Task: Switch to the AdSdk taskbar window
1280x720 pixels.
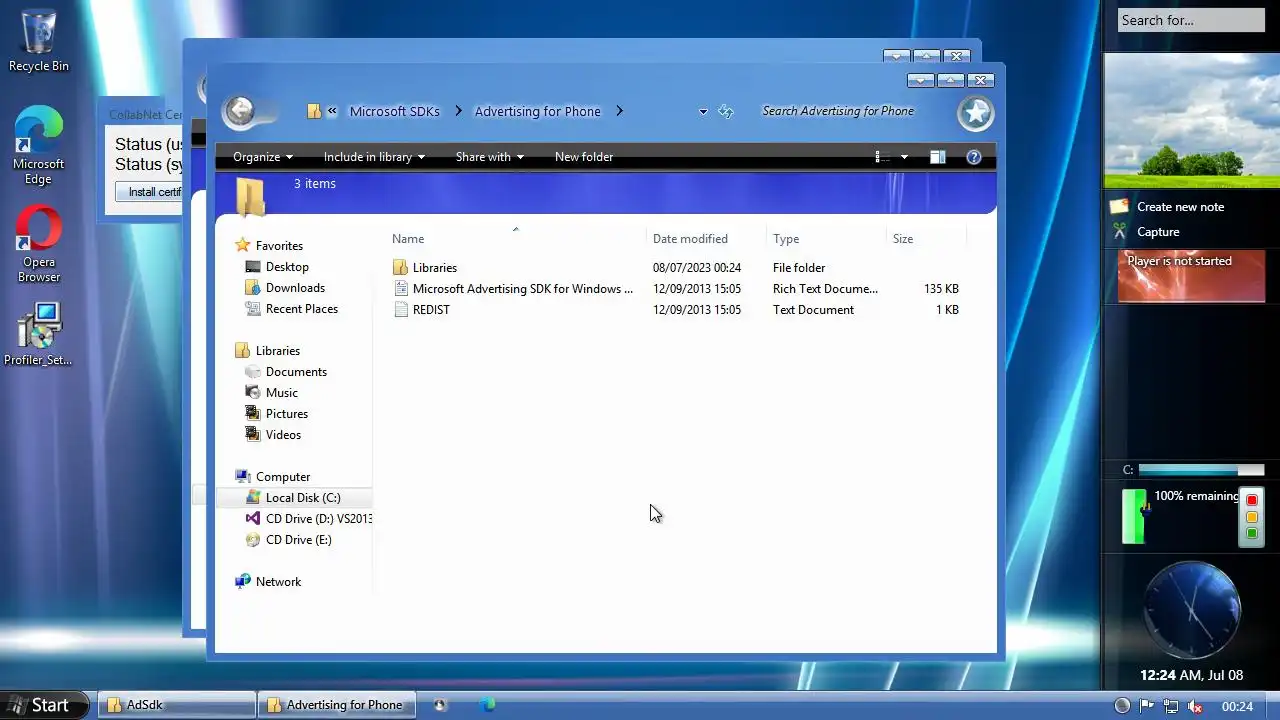Action: [177, 705]
